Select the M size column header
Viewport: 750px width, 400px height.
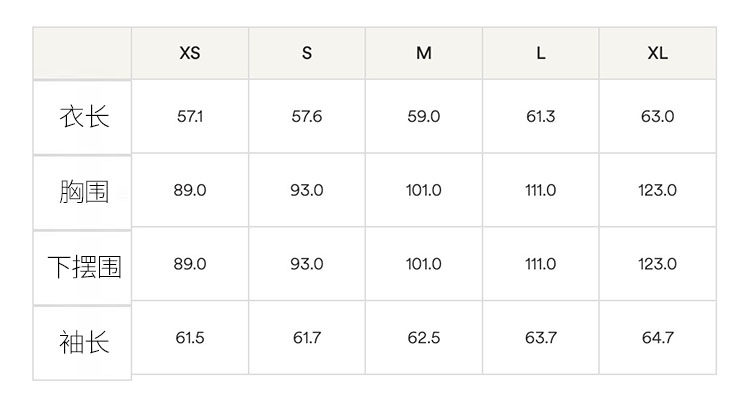tap(424, 54)
